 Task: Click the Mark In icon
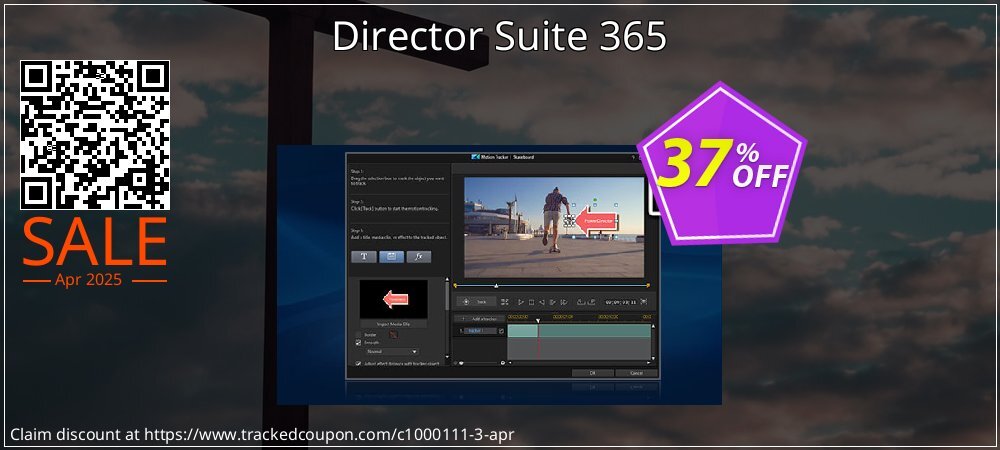[581, 301]
